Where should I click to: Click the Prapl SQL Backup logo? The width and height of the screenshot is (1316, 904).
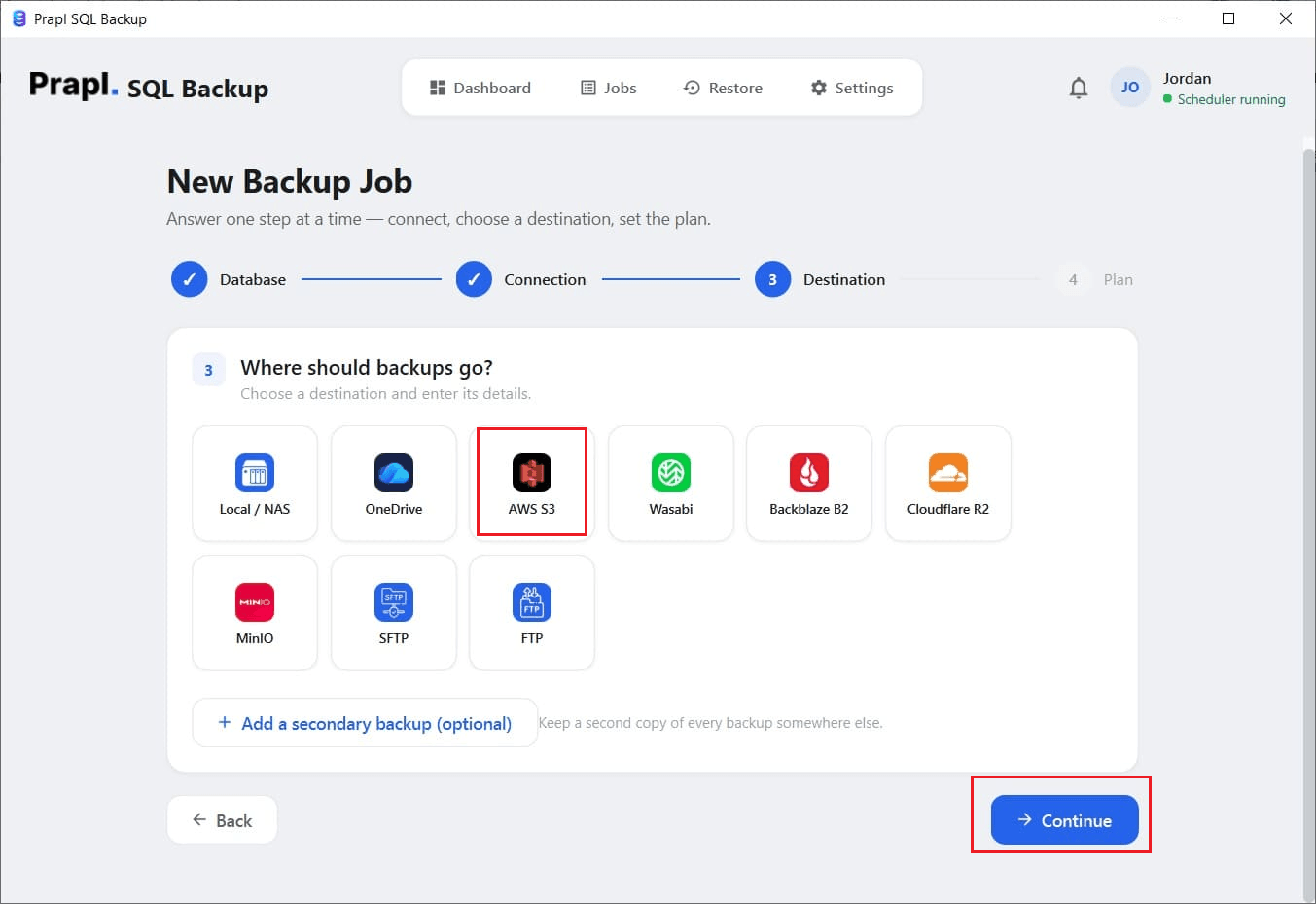(149, 87)
